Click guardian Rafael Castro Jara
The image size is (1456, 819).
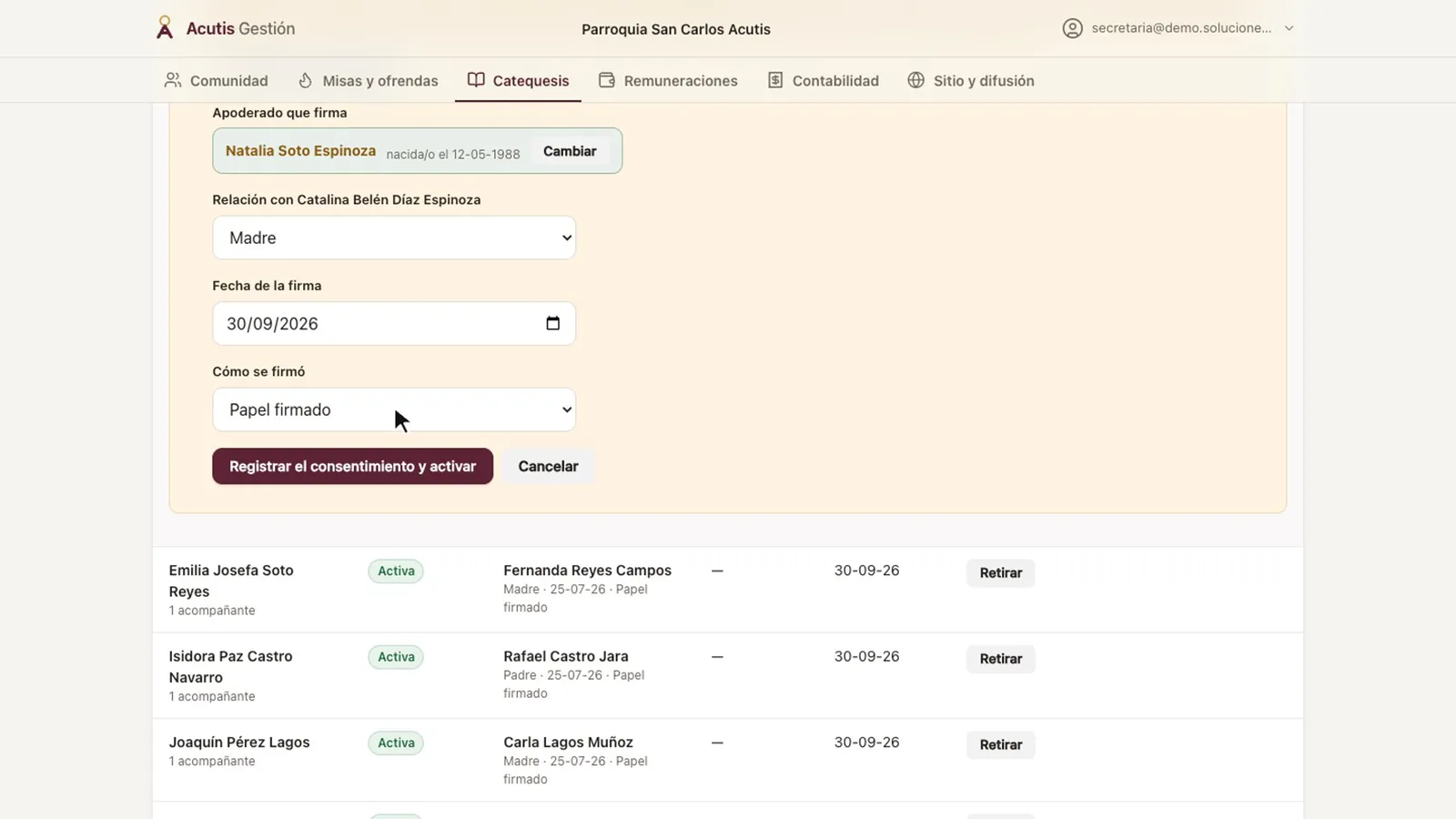565,656
